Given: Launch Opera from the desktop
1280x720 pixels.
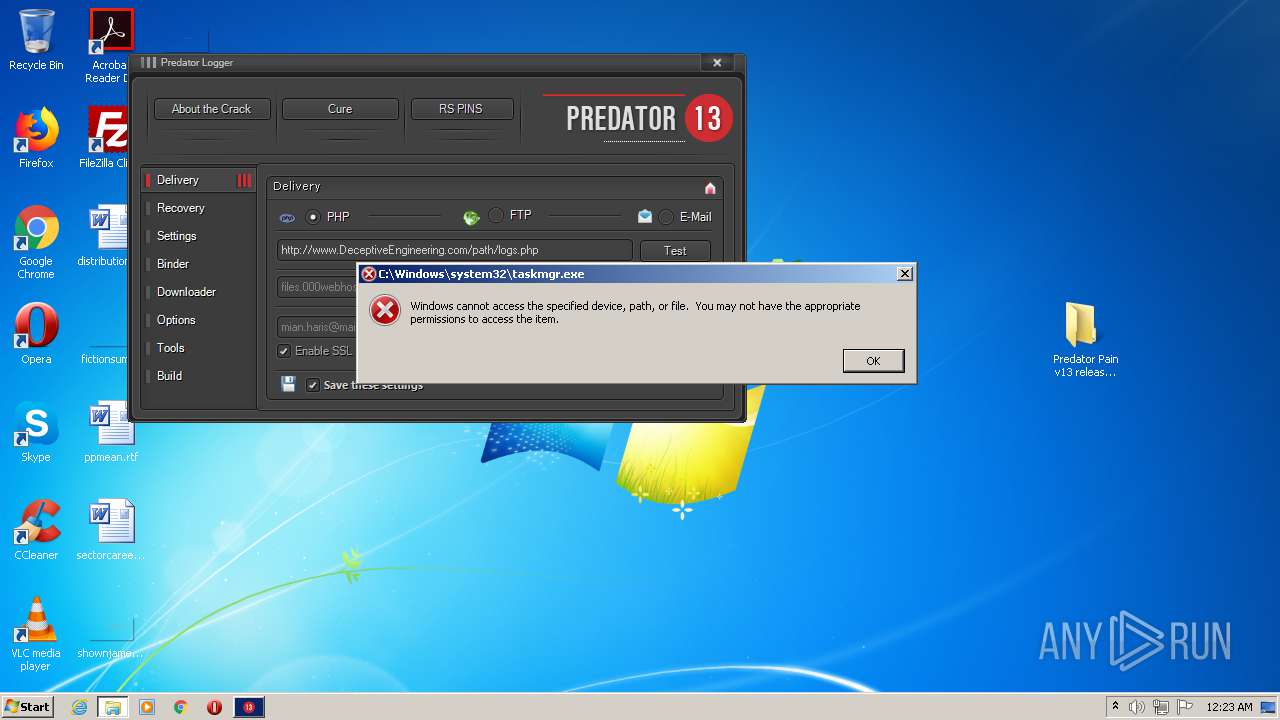Looking at the screenshot, I should coord(36,334).
